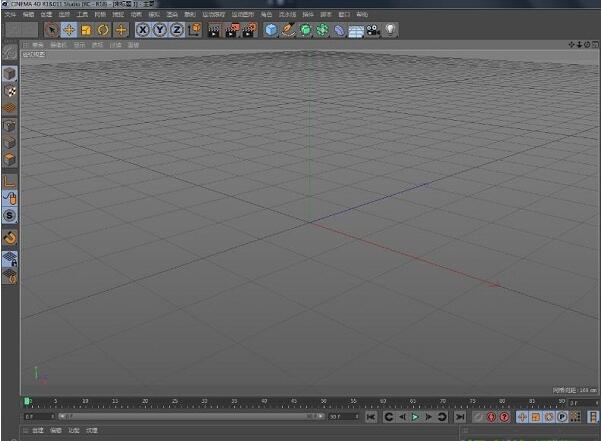Toggle the X axis lock

click(143, 30)
